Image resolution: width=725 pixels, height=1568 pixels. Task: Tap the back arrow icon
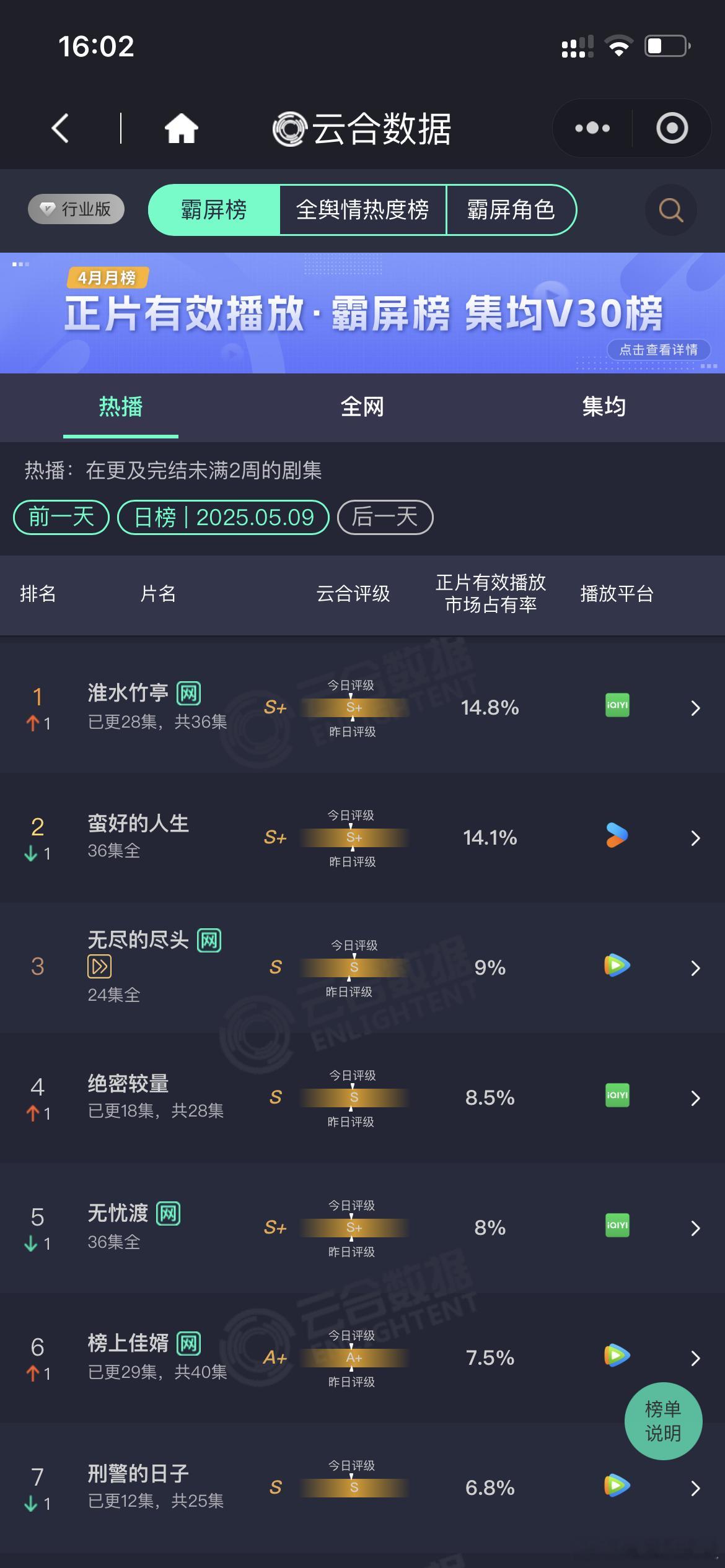(60, 129)
